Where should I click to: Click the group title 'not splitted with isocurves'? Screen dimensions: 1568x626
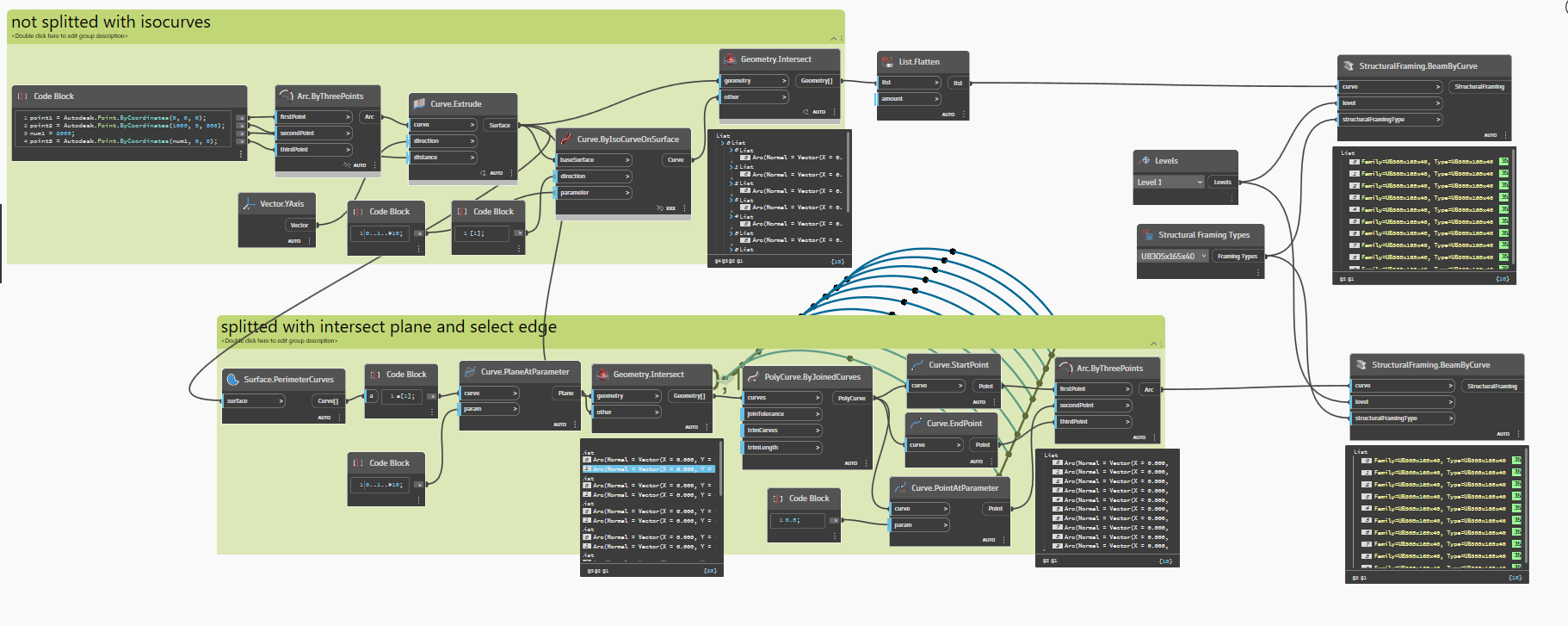tap(111, 22)
